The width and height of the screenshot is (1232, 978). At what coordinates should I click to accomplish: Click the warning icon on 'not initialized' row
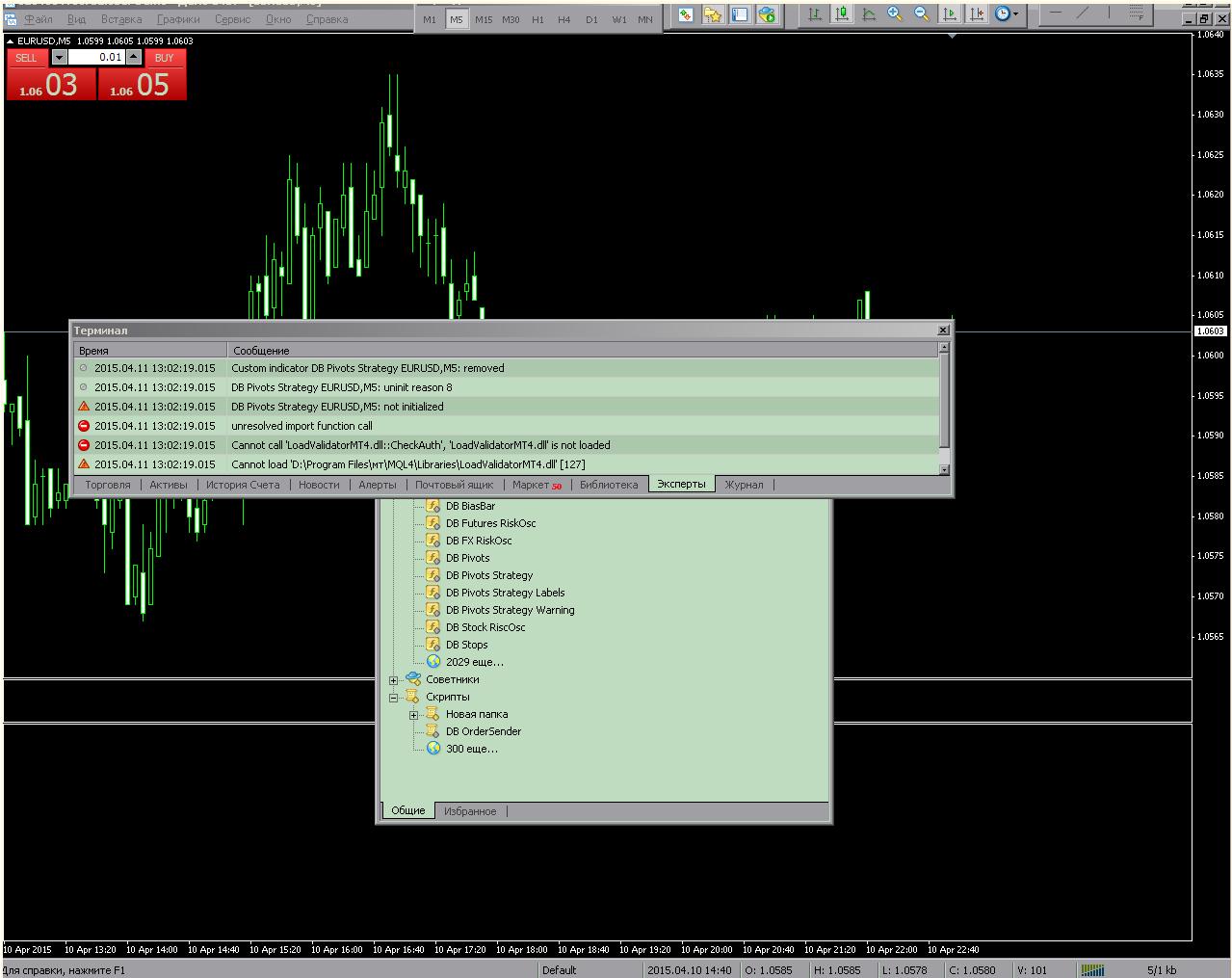pos(84,407)
